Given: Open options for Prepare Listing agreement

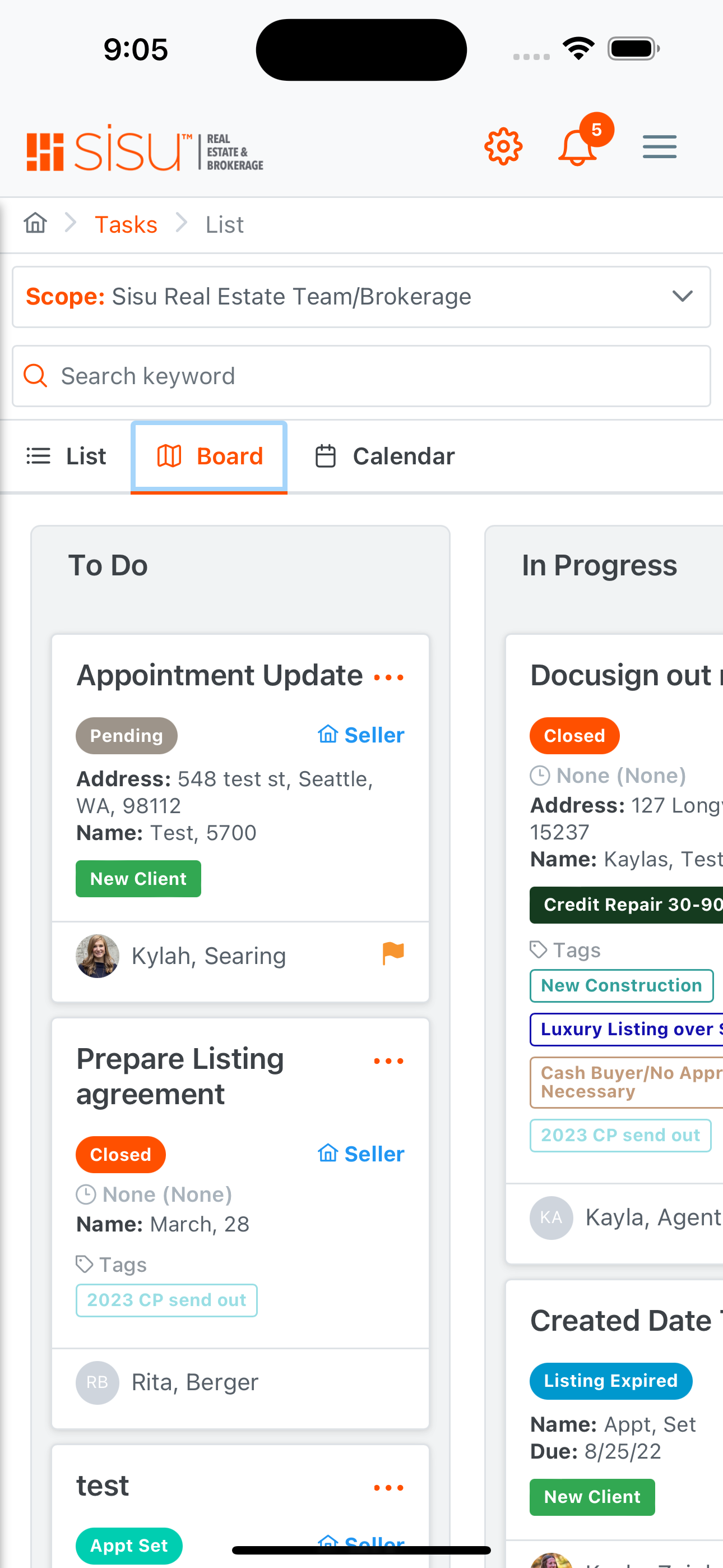Looking at the screenshot, I should tap(389, 1062).
